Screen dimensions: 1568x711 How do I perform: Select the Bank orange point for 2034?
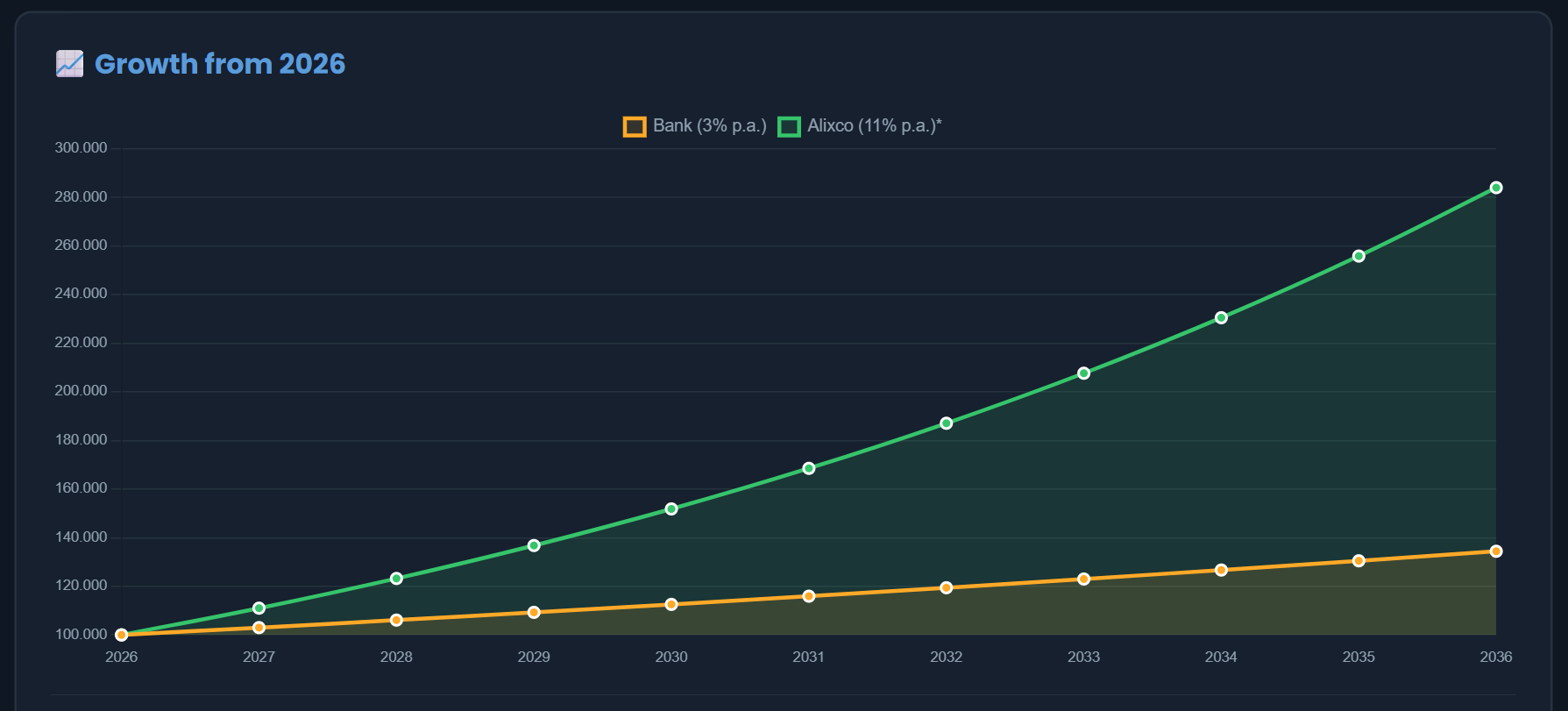click(x=1222, y=570)
